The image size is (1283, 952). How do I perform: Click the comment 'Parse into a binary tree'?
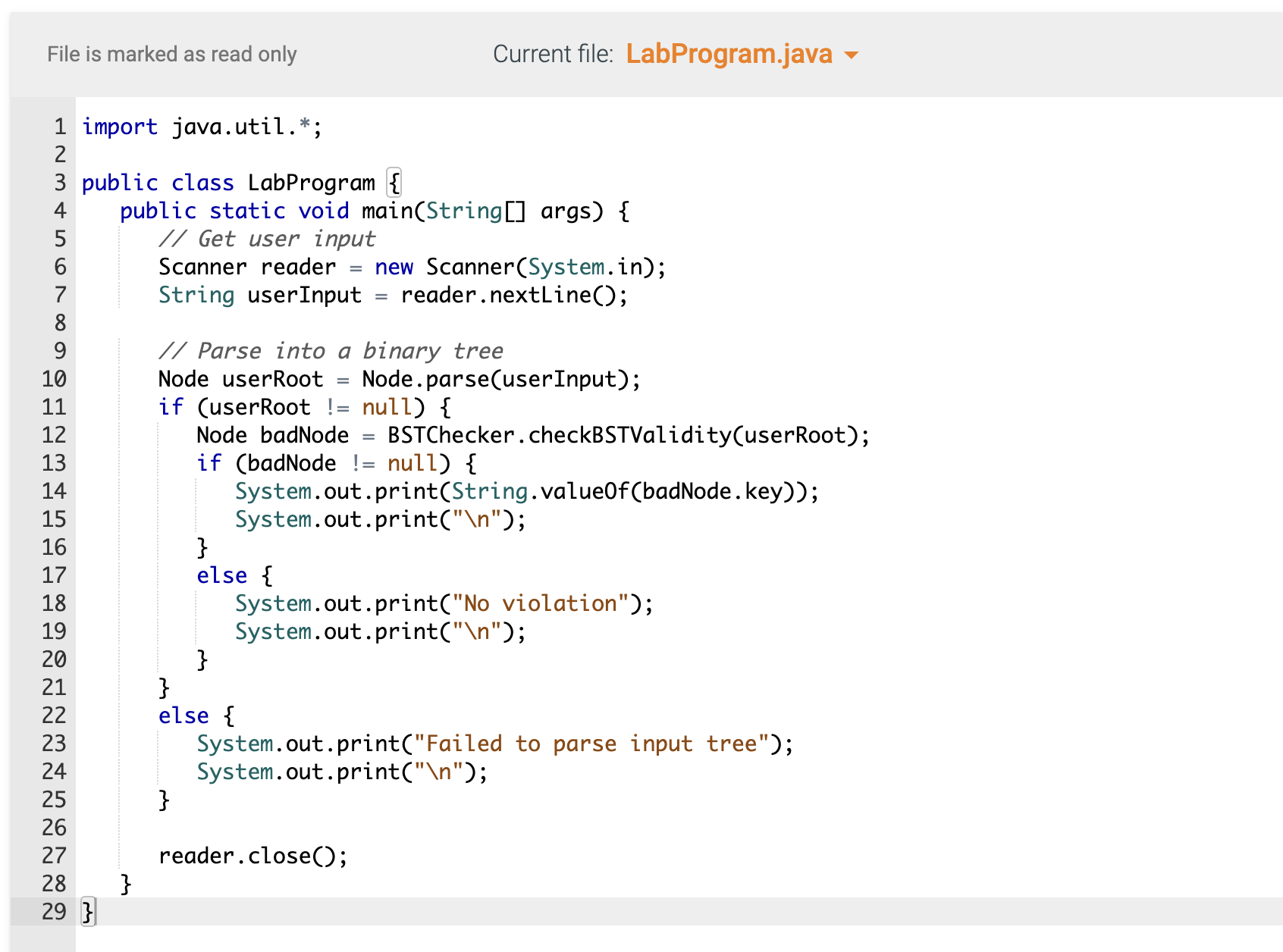[x=330, y=351]
